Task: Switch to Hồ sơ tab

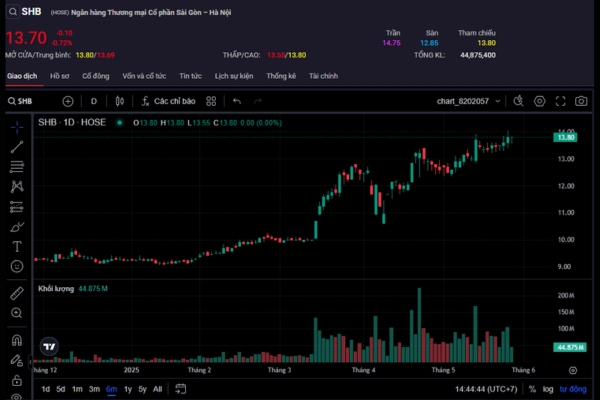Action: [x=60, y=76]
